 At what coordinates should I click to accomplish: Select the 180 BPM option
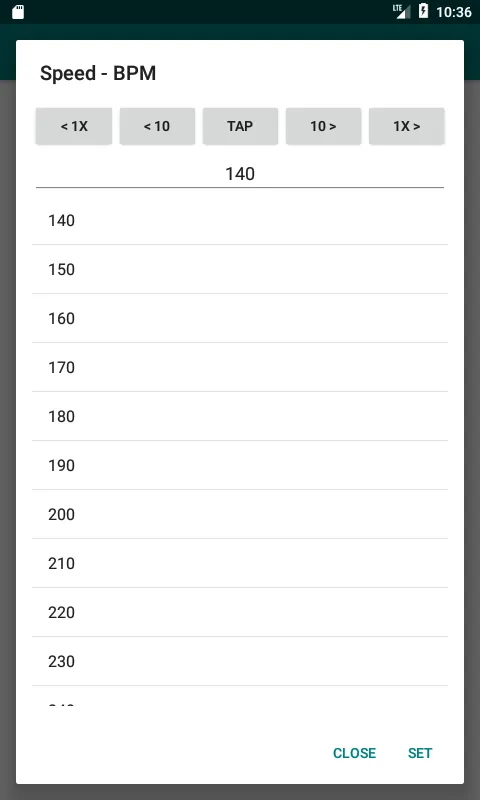tap(240, 416)
